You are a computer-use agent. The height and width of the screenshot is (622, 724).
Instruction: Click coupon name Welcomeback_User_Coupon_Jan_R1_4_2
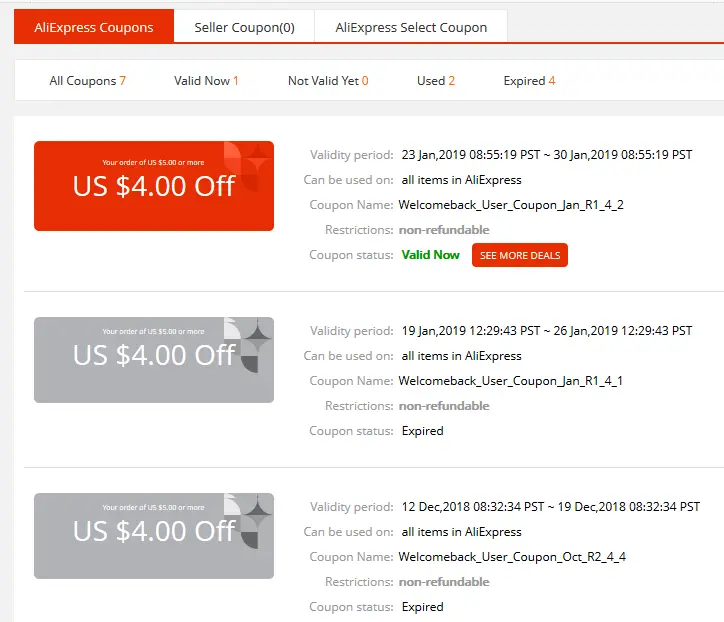click(511, 205)
